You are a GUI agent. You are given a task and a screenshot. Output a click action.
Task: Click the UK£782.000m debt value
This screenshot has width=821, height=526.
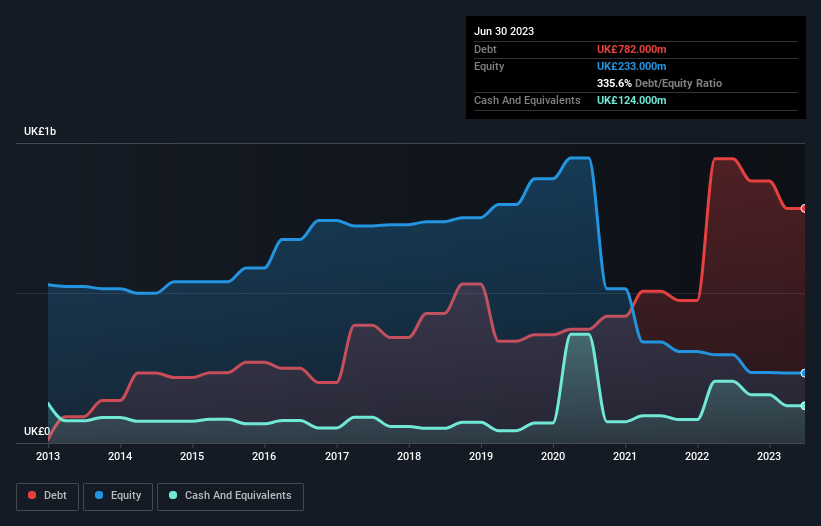631,49
